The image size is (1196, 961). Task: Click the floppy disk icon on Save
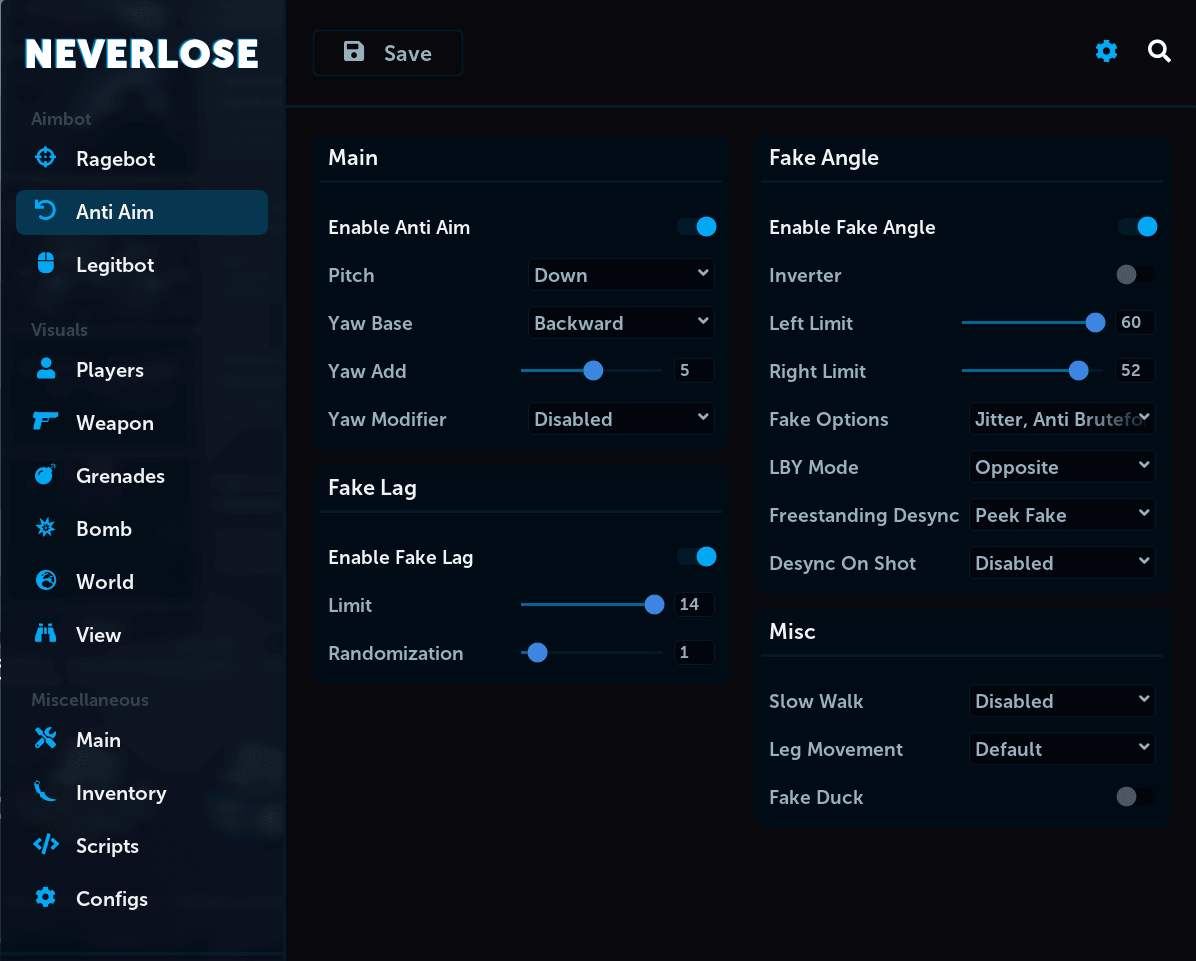pos(354,52)
